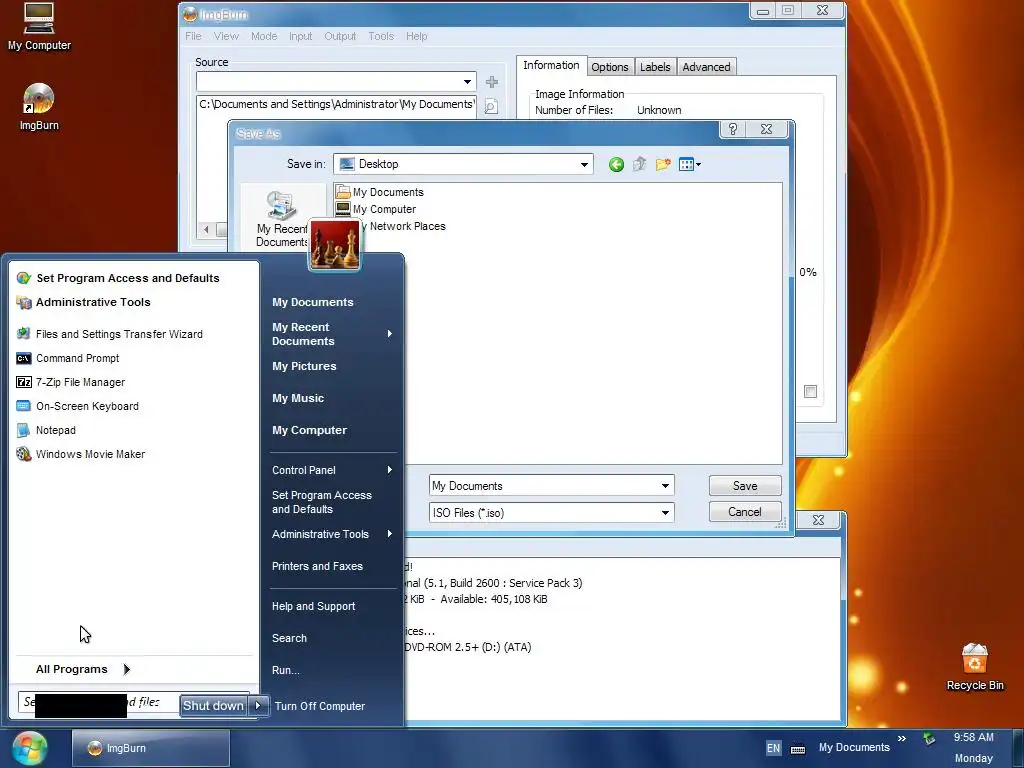Open the Views menu icon in Save As
1024x768 pixels.
coord(689,165)
